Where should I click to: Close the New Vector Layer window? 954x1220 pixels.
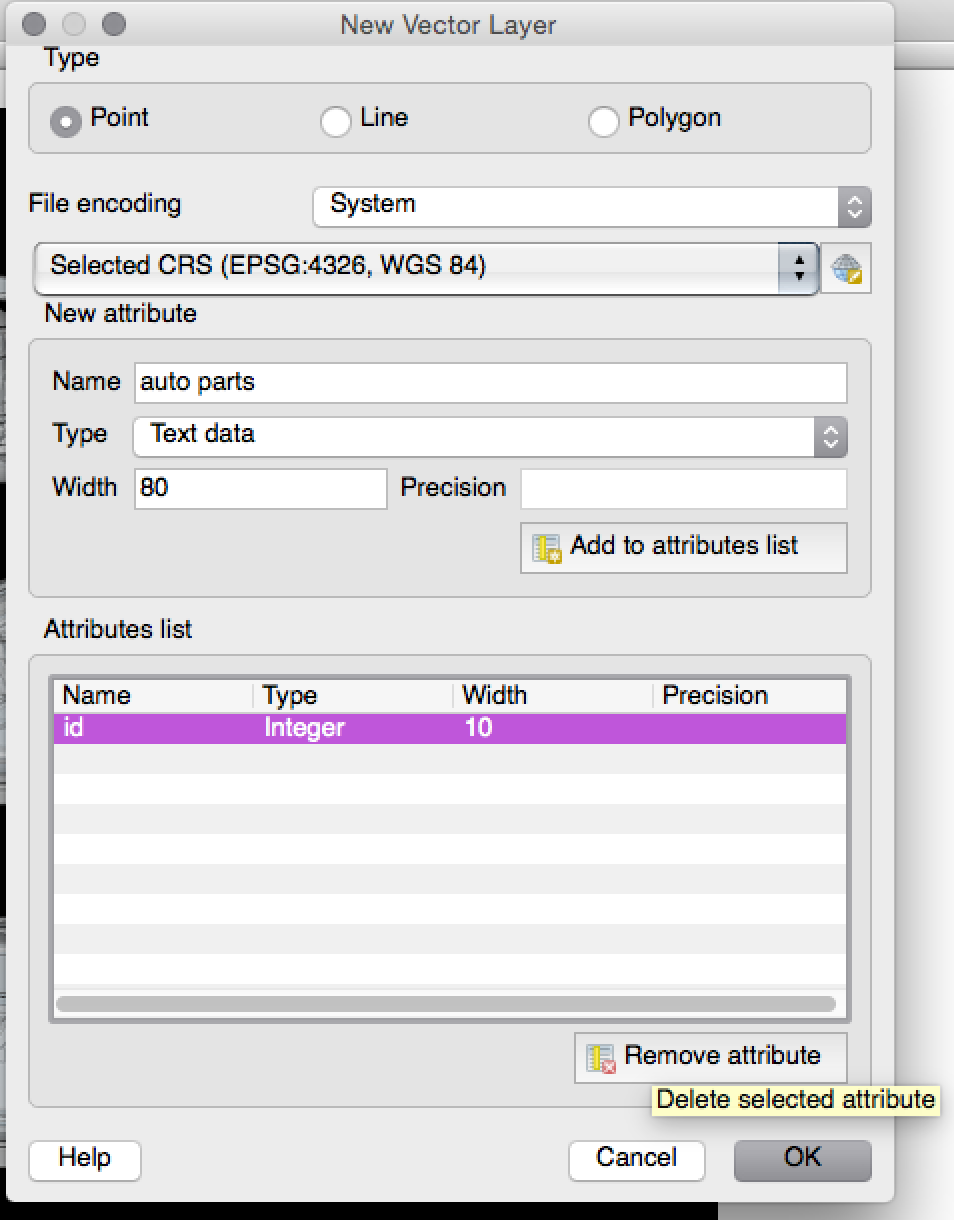pyautogui.click(x=33, y=23)
